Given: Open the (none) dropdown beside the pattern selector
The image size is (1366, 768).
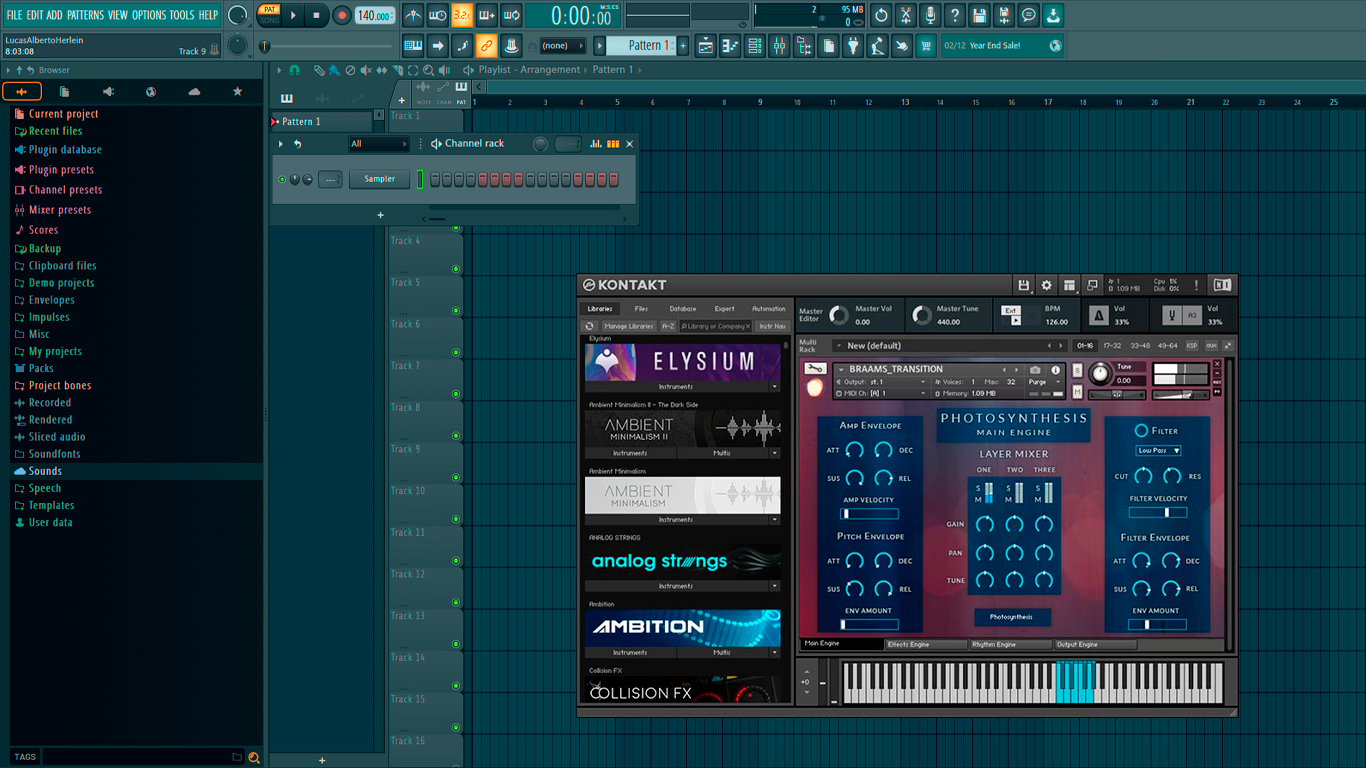Looking at the screenshot, I should tap(563, 46).
